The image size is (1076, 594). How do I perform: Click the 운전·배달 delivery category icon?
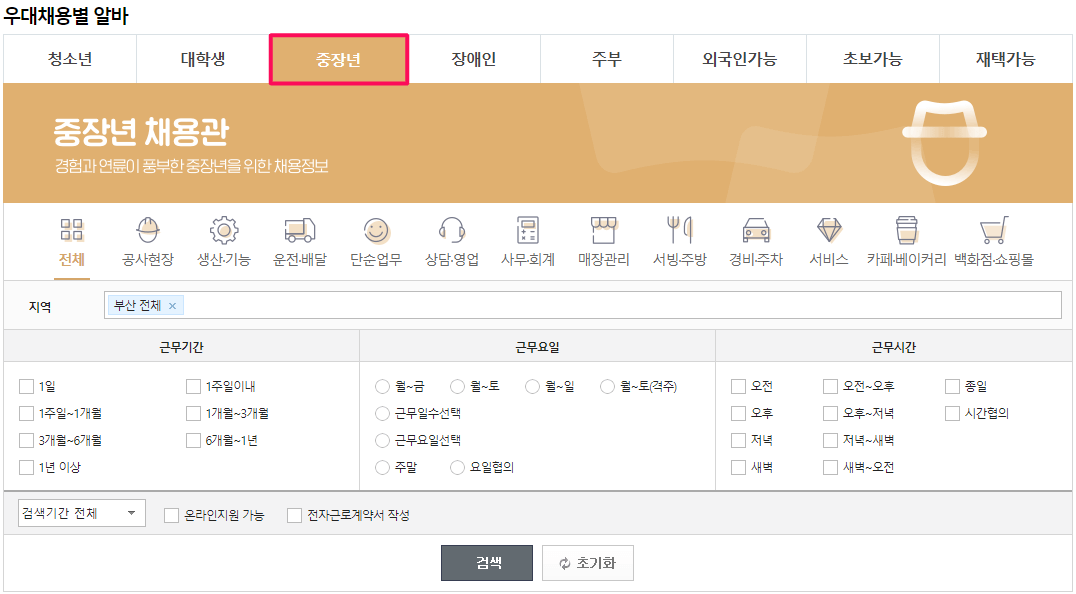(298, 240)
